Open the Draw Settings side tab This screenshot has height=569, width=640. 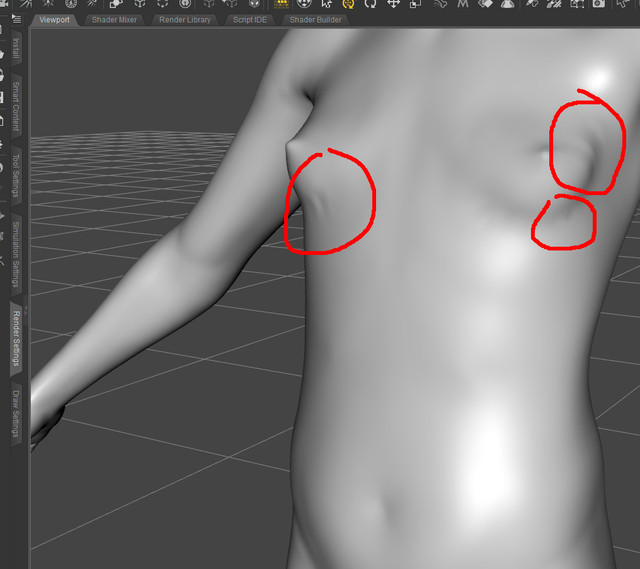click(16, 413)
